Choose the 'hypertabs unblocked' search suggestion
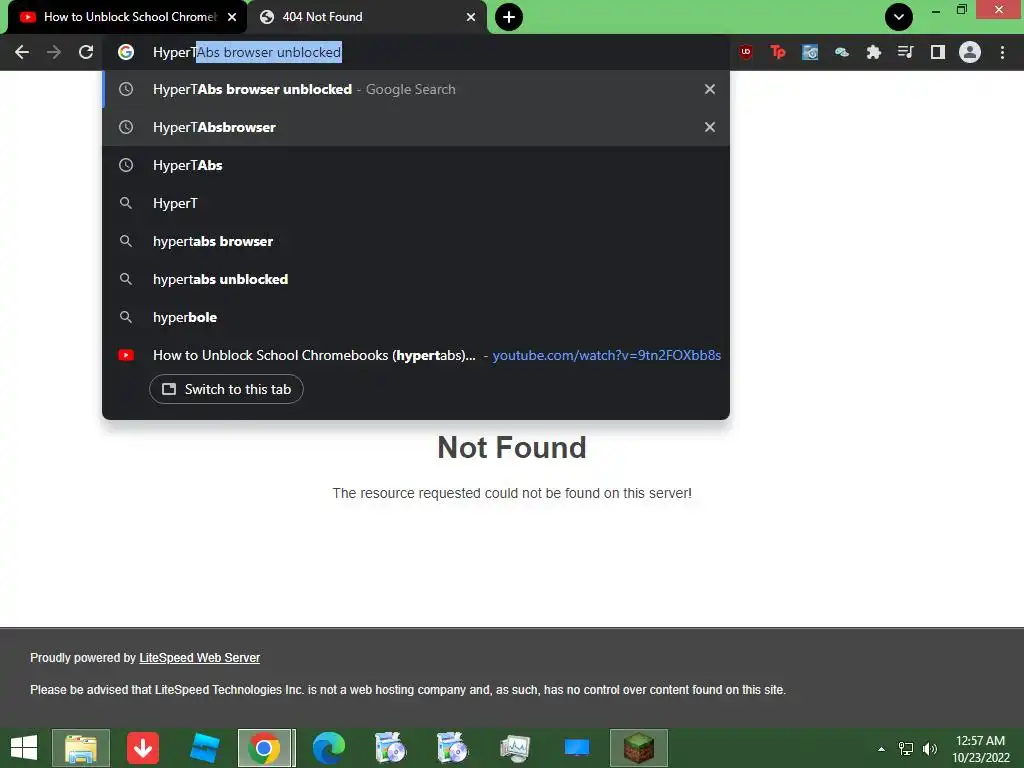1024x768 pixels. point(416,279)
